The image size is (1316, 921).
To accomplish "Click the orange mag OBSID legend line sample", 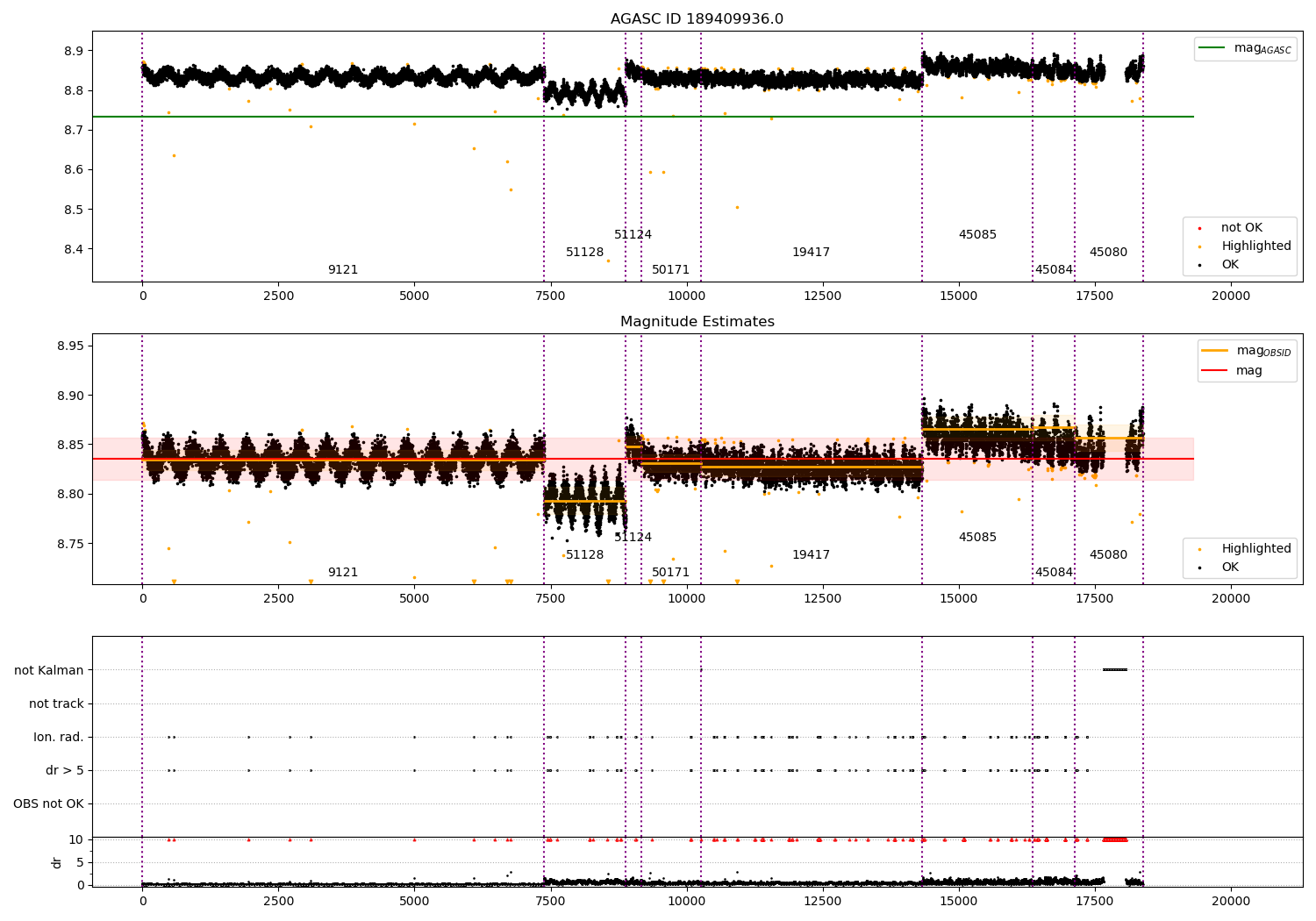I will (x=1214, y=351).
